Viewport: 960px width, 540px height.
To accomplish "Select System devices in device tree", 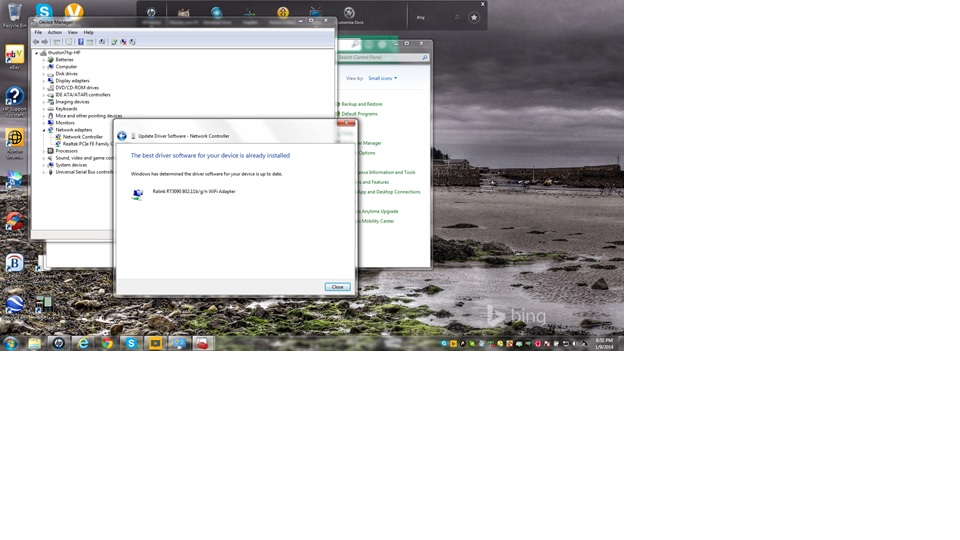I will 71,165.
